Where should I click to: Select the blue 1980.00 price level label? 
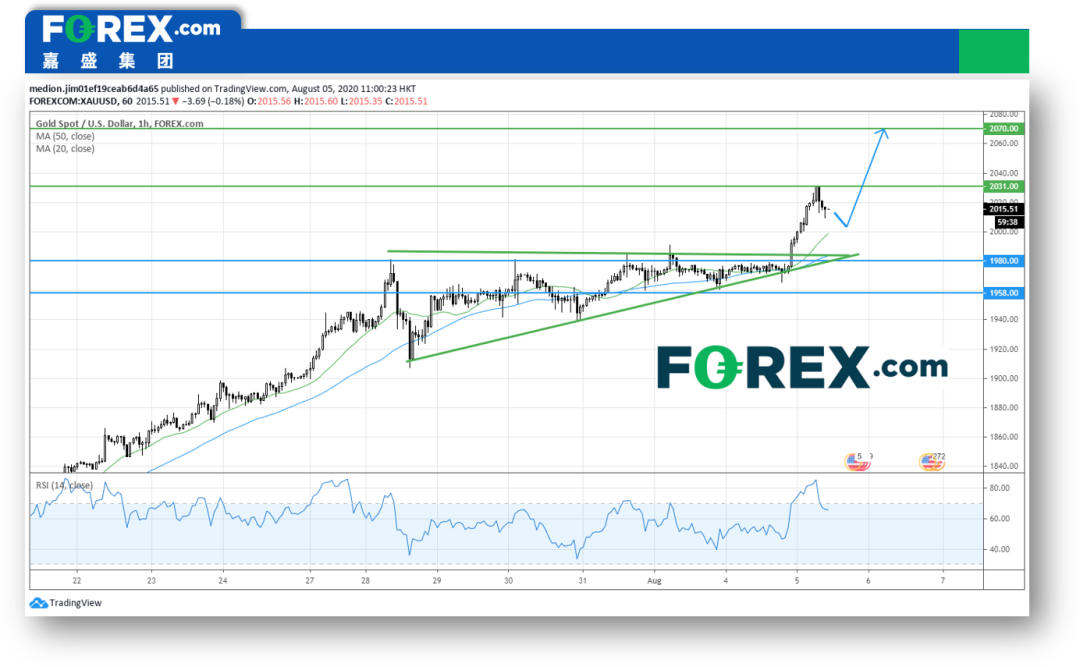tap(1004, 260)
